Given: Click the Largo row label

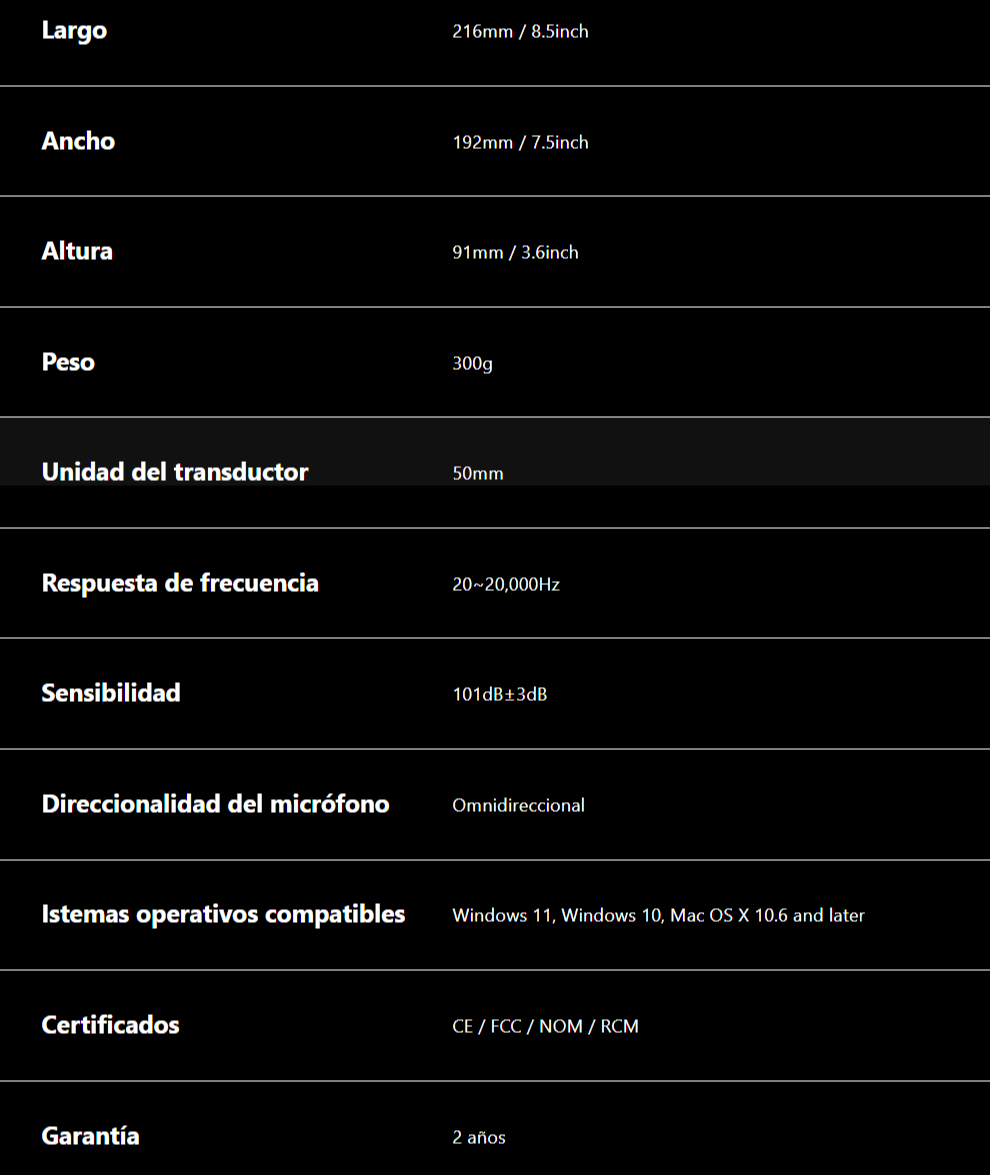Looking at the screenshot, I should click(x=74, y=31).
